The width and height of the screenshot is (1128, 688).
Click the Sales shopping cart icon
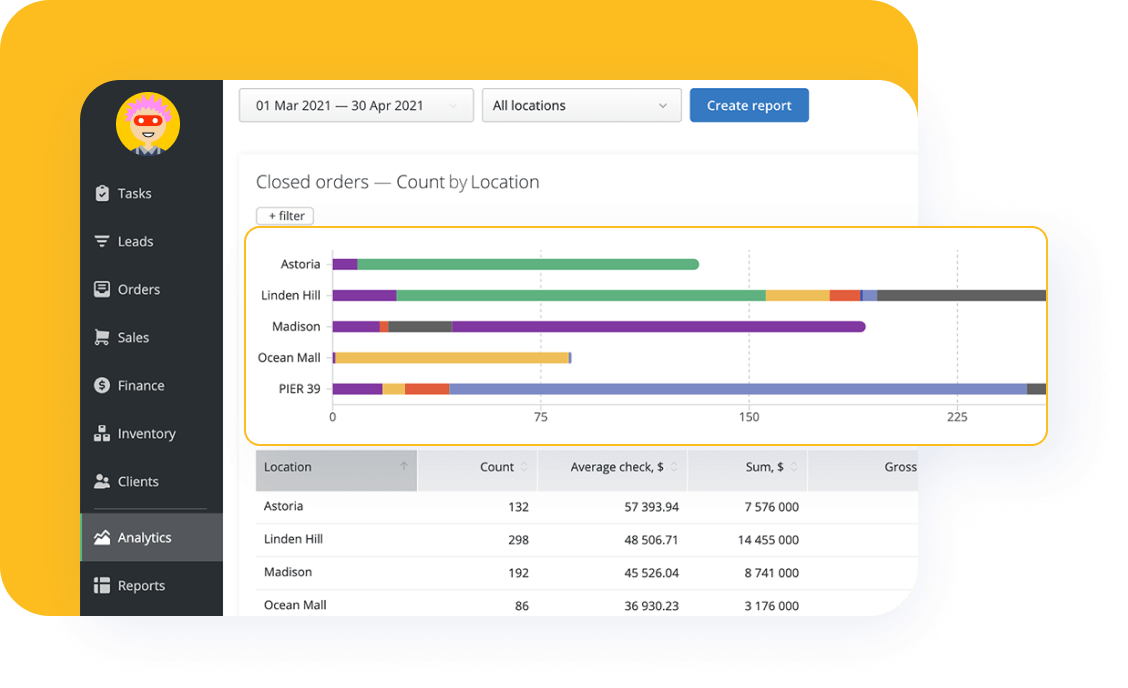point(102,337)
